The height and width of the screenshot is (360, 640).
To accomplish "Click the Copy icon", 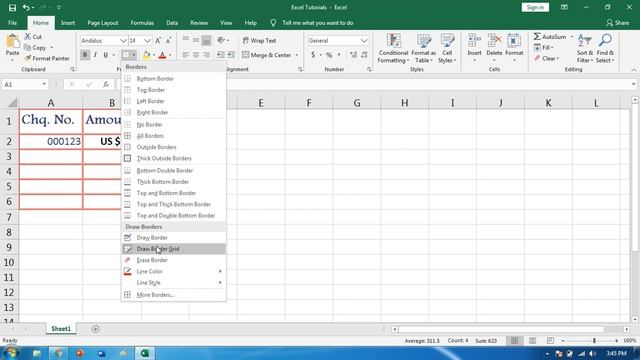I will pyautogui.click(x=28, y=48).
